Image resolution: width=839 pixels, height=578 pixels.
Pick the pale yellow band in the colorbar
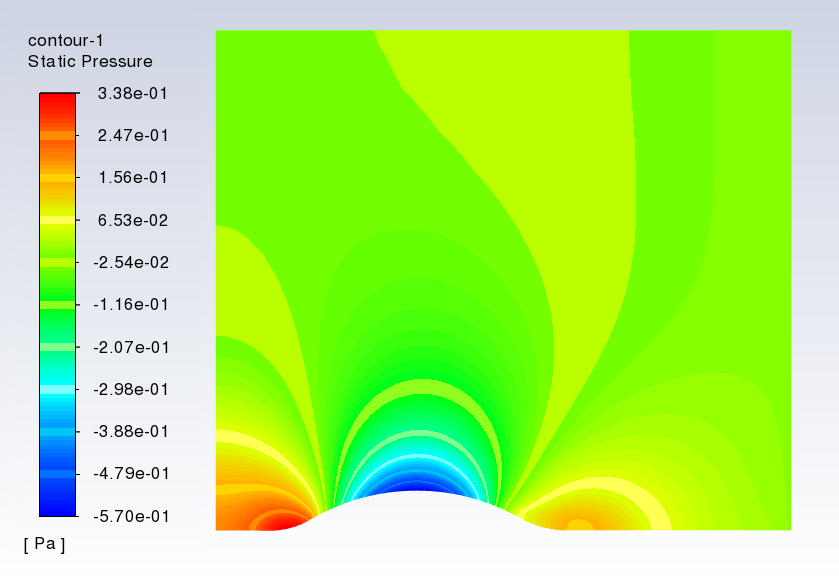57,218
